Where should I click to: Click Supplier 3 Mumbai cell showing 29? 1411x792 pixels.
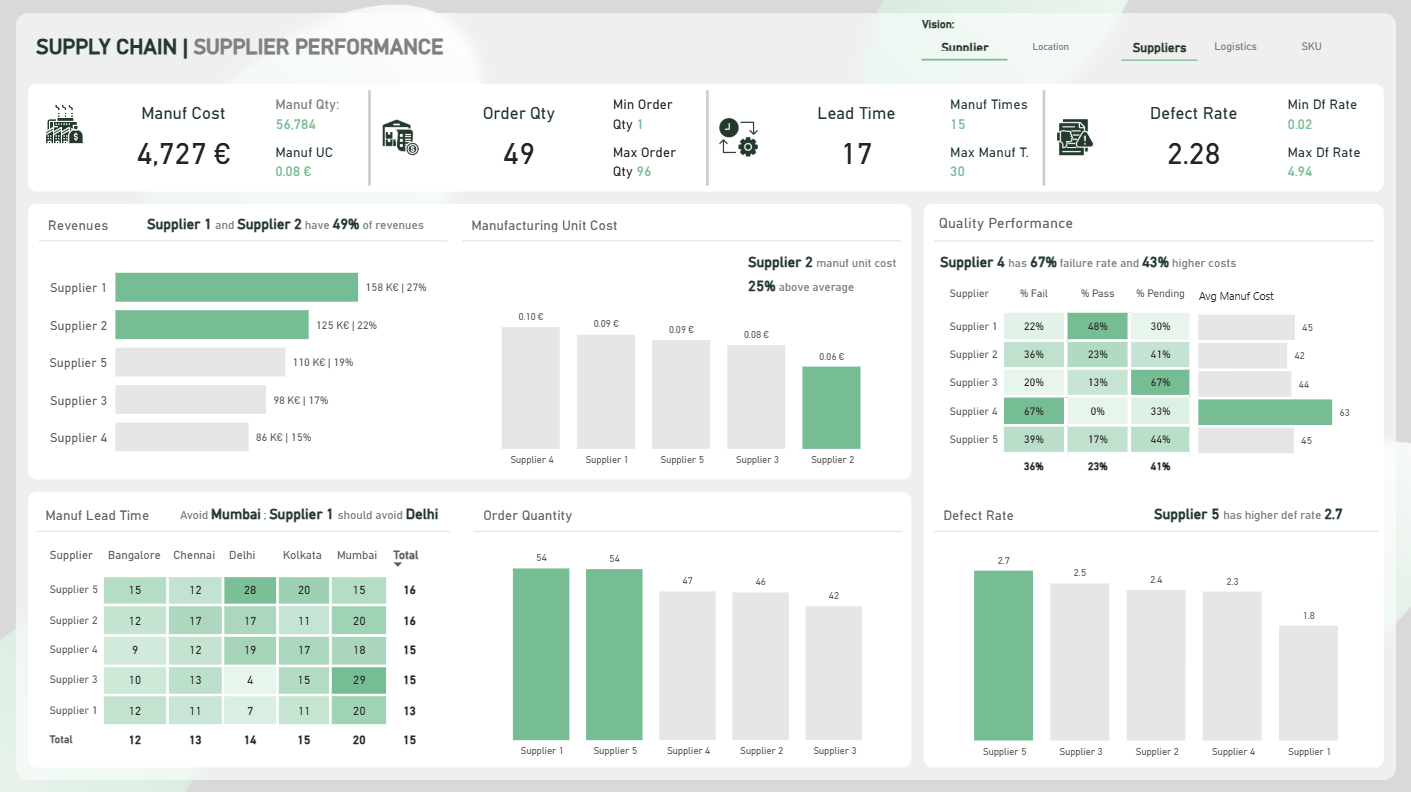pyautogui.click(x=359, y=680)
